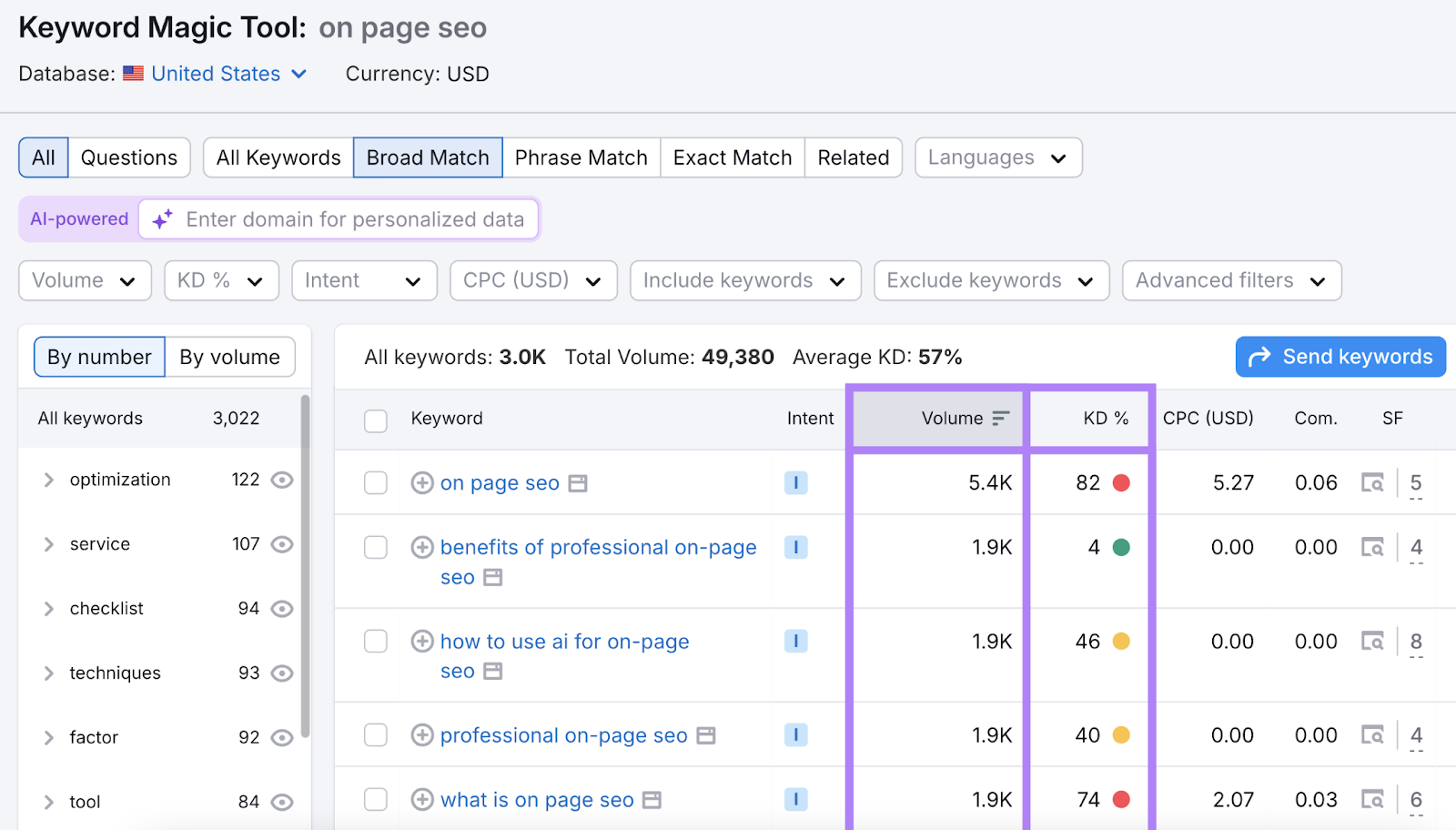
Task: Open the KD % filter dropdown
Action: coord(220,280)
